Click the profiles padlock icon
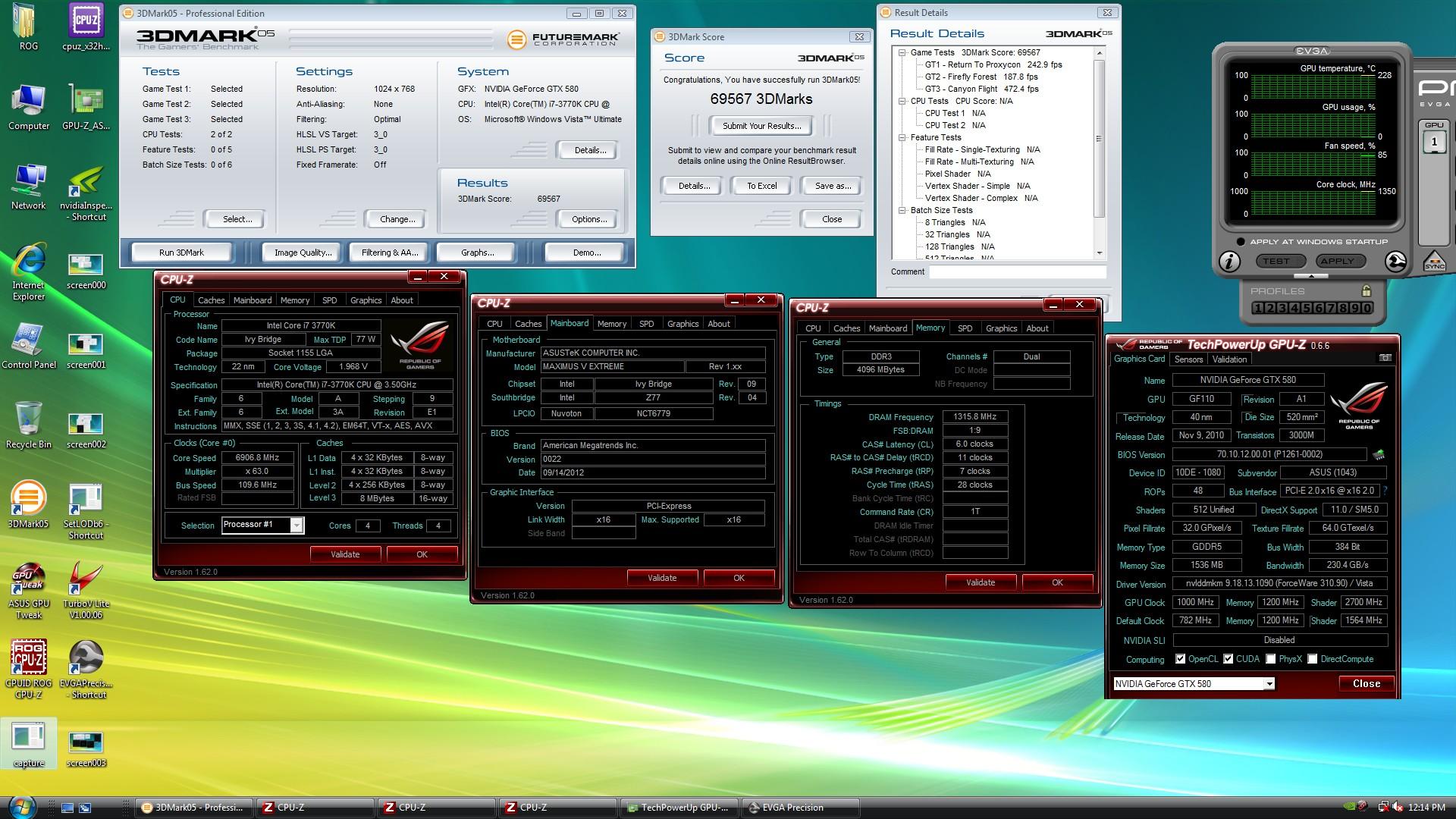The width and height of the screenshot is (1456, 819). coord(1366,290)
